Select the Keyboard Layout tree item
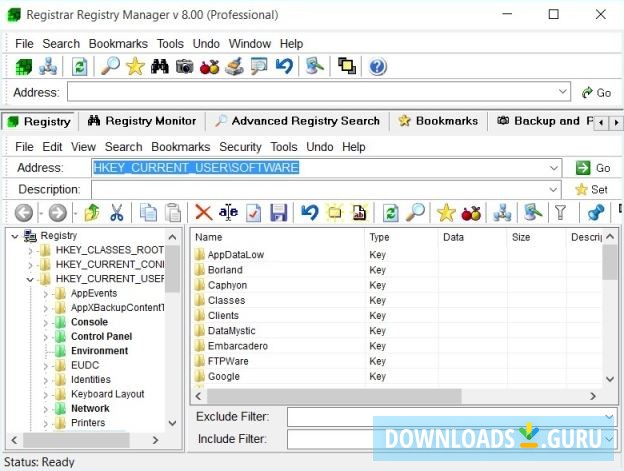Screen dimensions: 624x471 tap(107, 394)
